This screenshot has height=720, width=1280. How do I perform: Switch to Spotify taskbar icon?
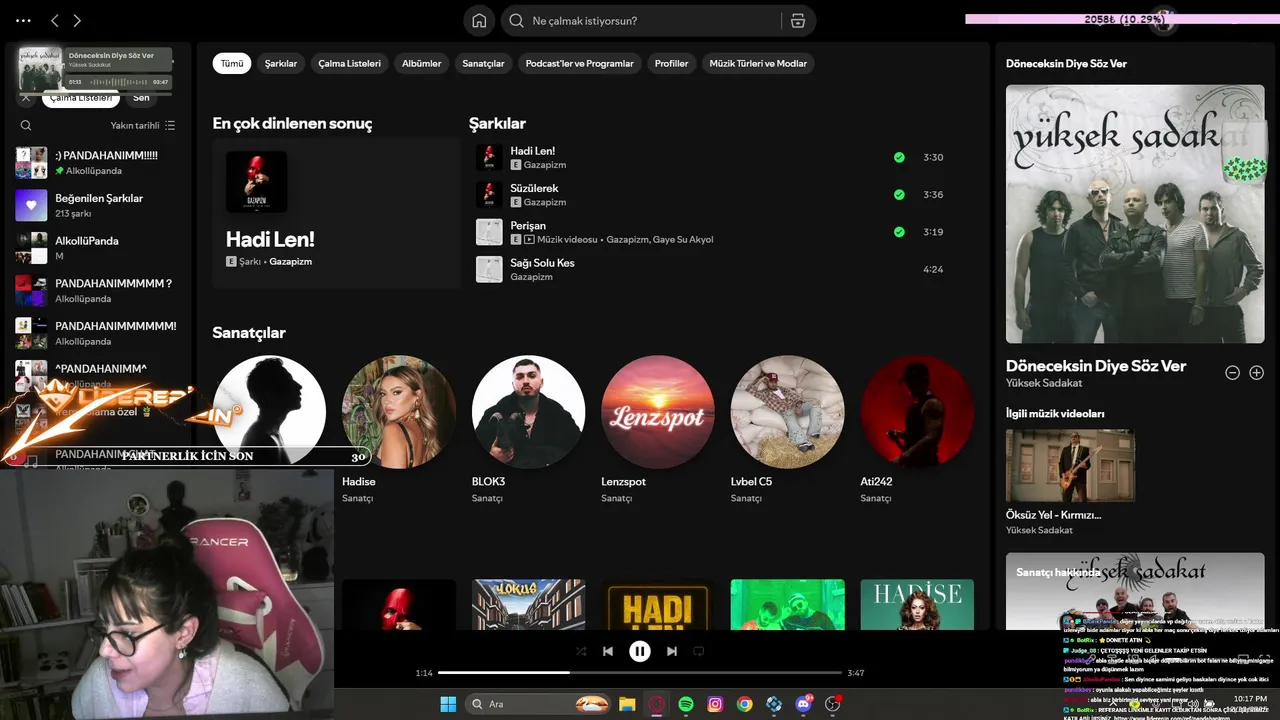pyautogui.click(x=686, y=704)
